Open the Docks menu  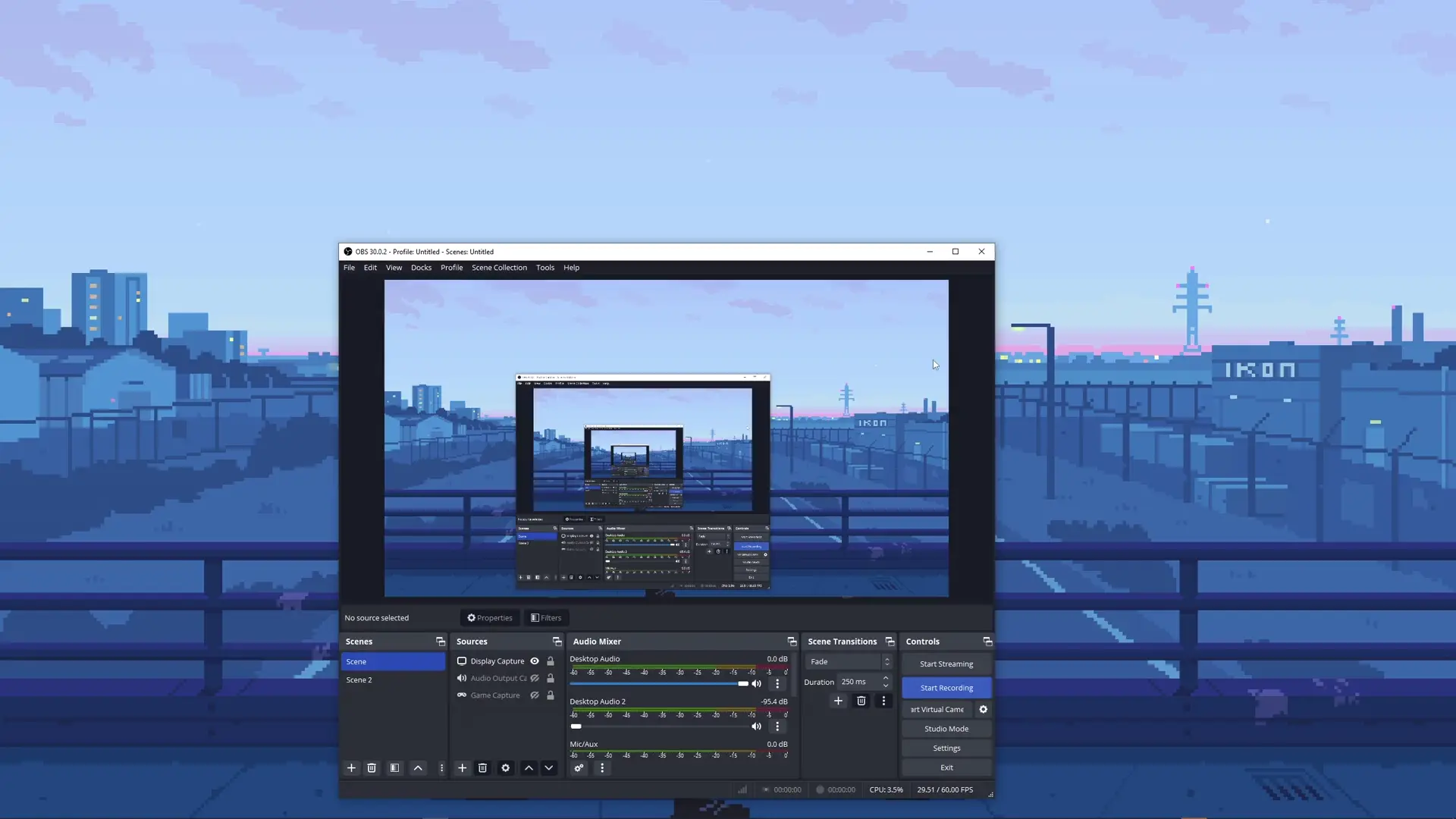pos(421,268)
